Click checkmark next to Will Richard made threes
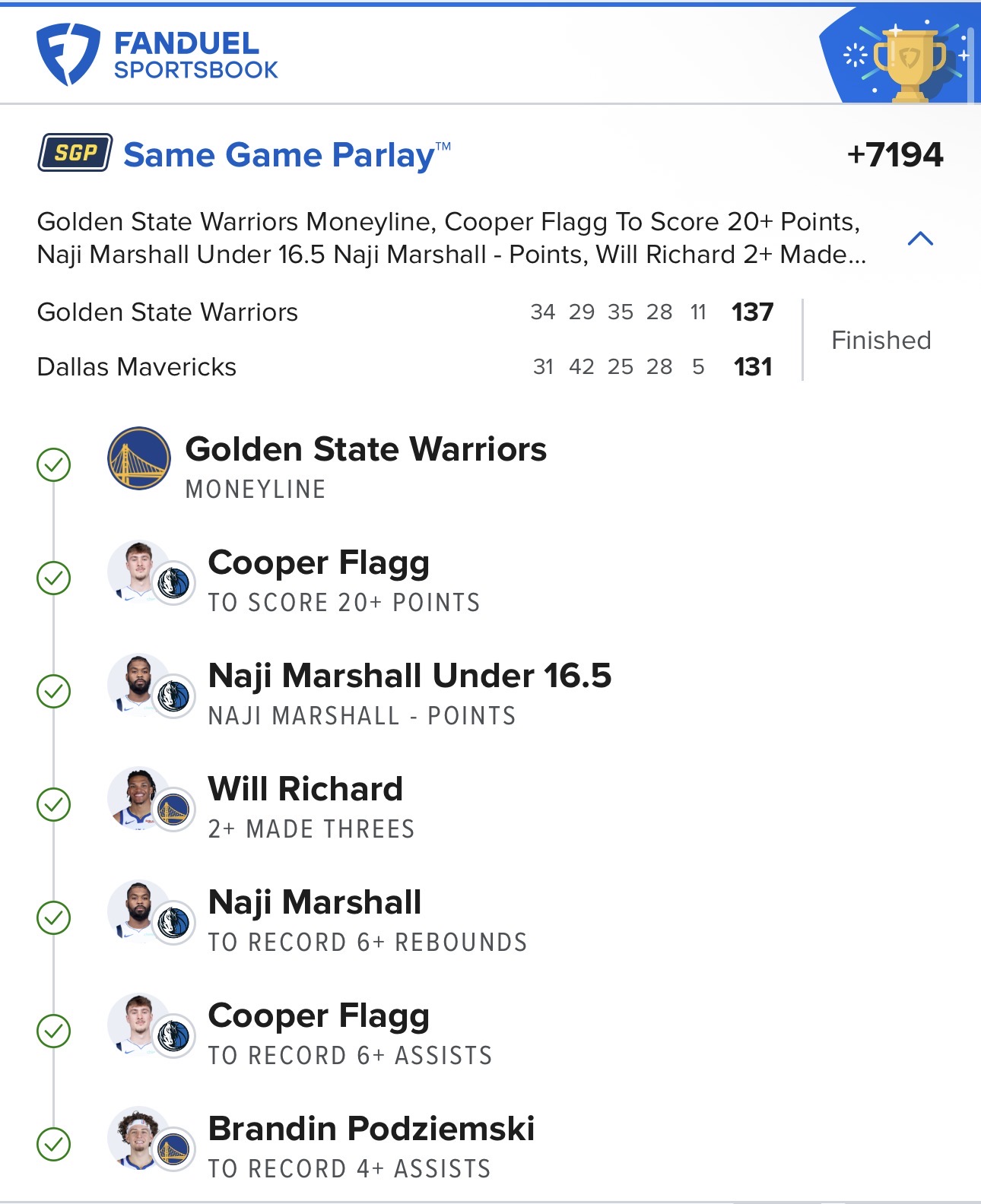The height and width of the screenshot is (1204, 981). (54, 804)
